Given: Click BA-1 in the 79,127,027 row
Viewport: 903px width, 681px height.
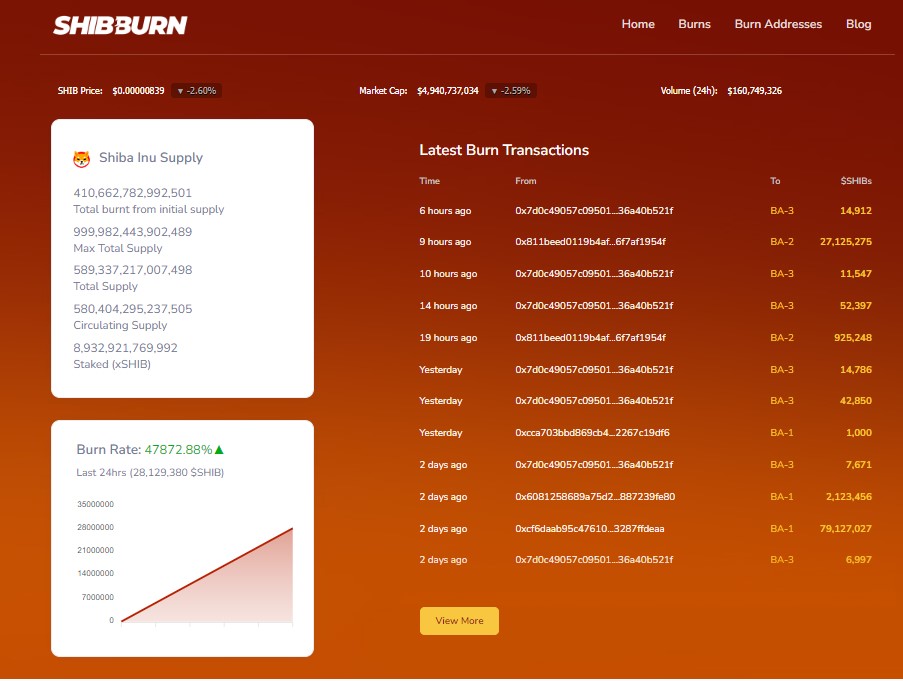Looking at the screenshot, I should coord(781,528).
